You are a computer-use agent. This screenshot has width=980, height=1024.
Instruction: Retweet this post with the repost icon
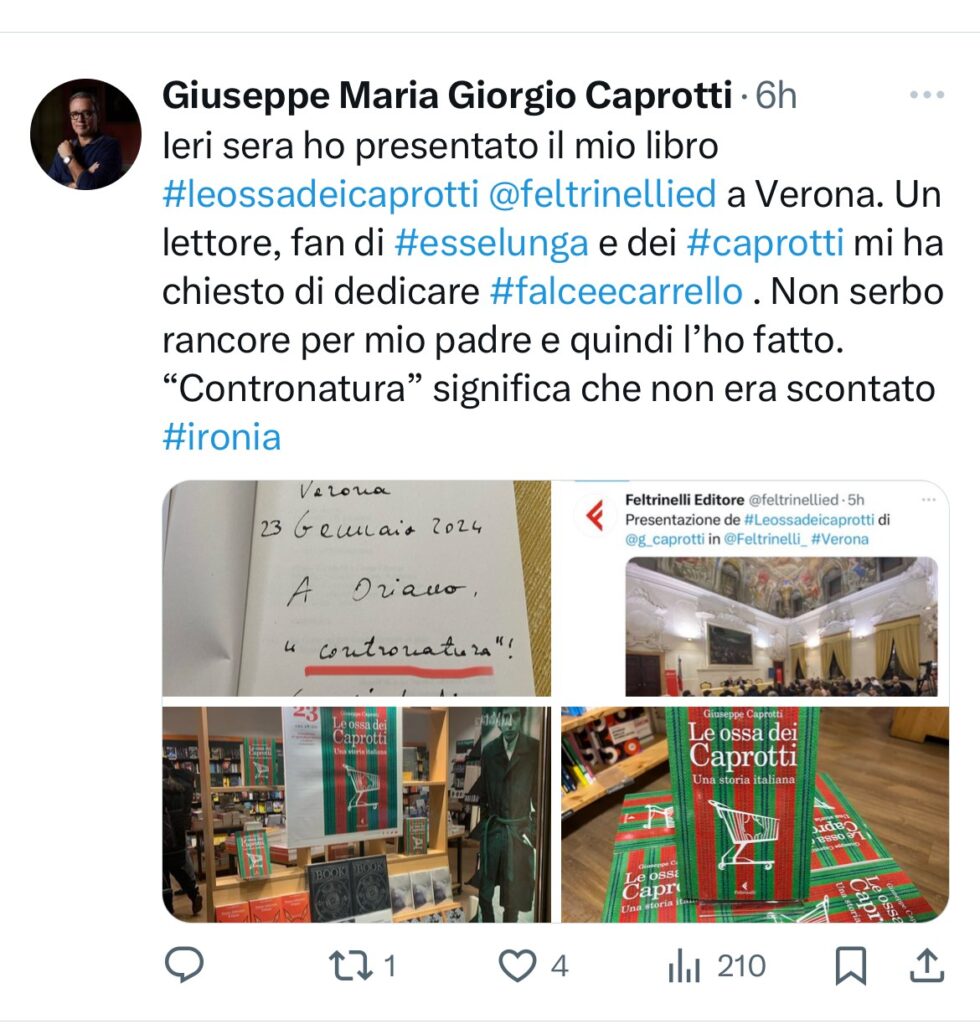pos(351,966)
